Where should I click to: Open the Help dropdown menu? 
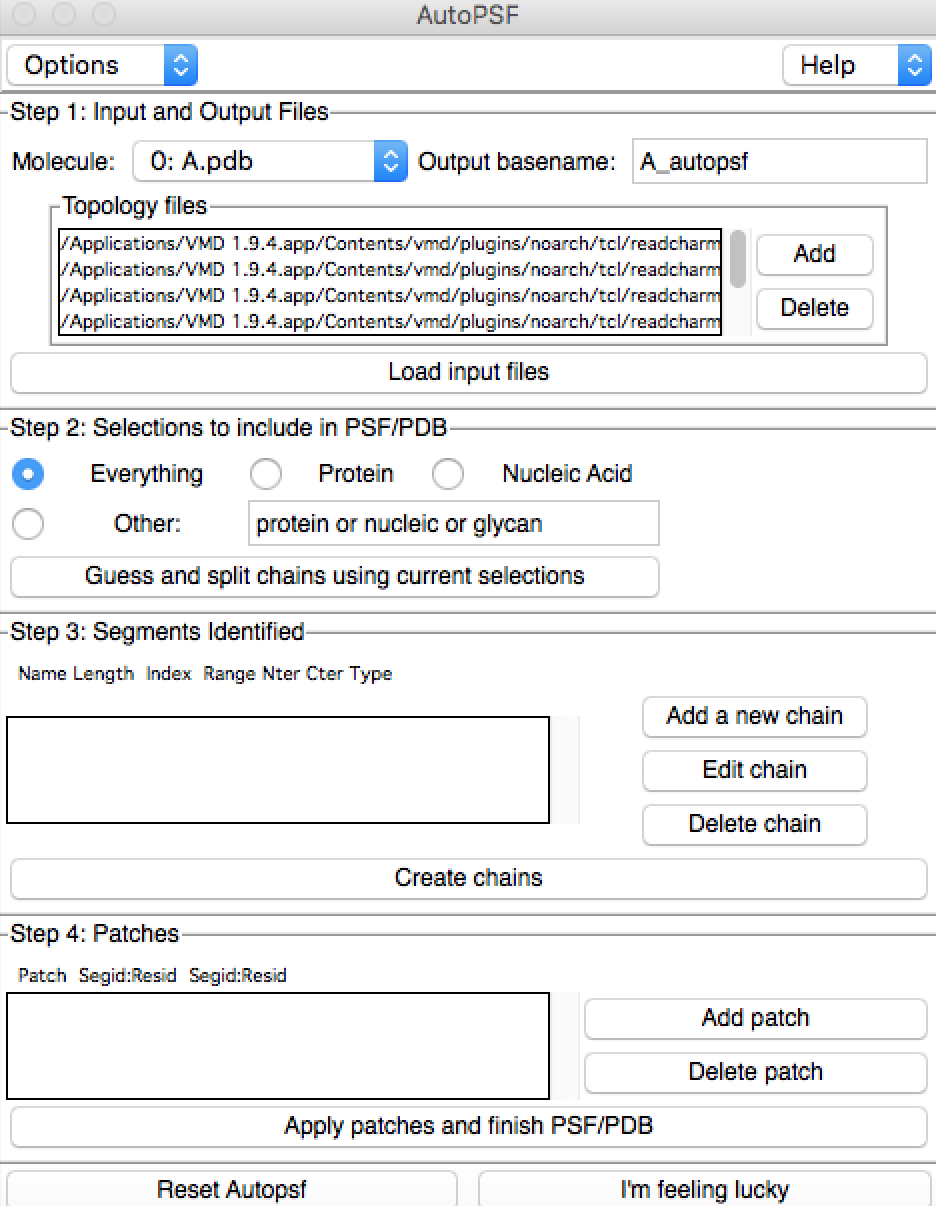tap(856, 66)
